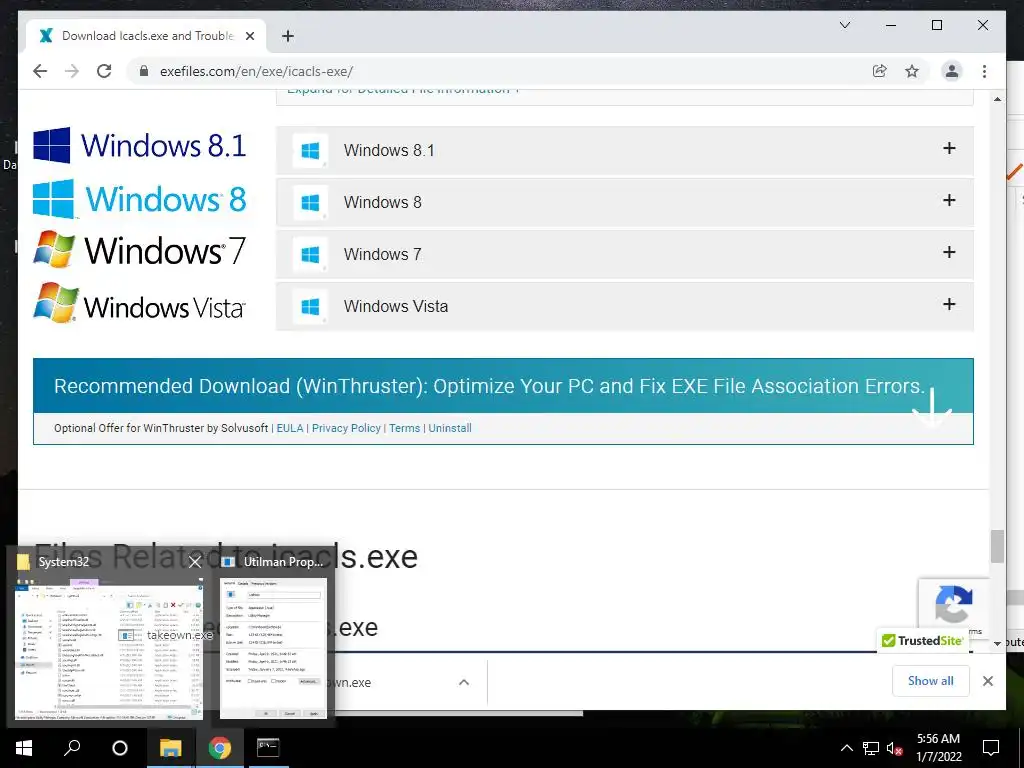
Task: Click the Chrome taskbar icon
Action: point(219,748)
